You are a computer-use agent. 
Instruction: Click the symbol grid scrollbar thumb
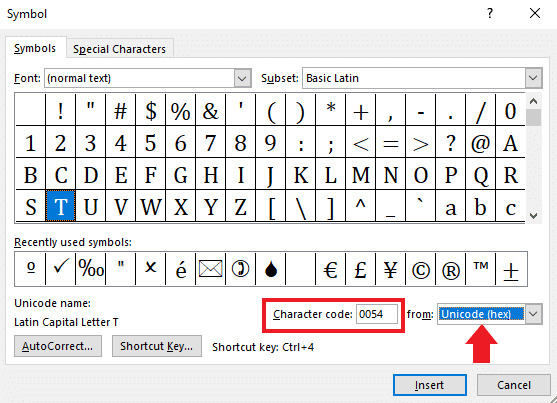click(533, 118)
